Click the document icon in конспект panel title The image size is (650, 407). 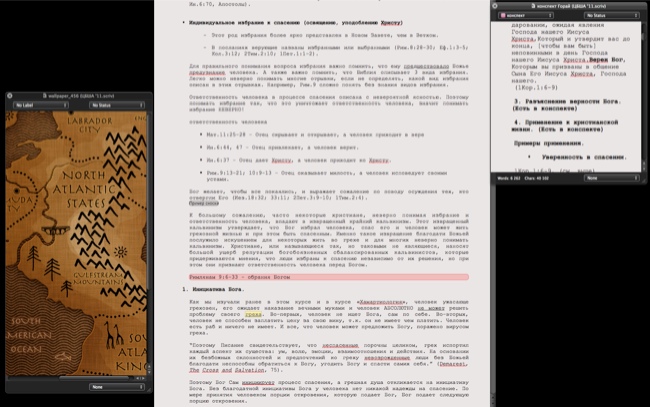click(x=533, y=6)
